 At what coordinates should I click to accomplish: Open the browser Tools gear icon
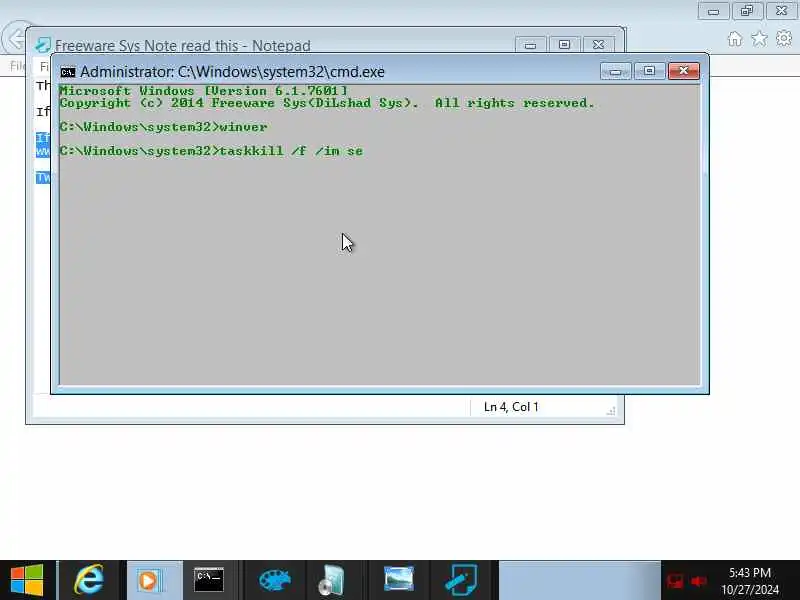784,39
